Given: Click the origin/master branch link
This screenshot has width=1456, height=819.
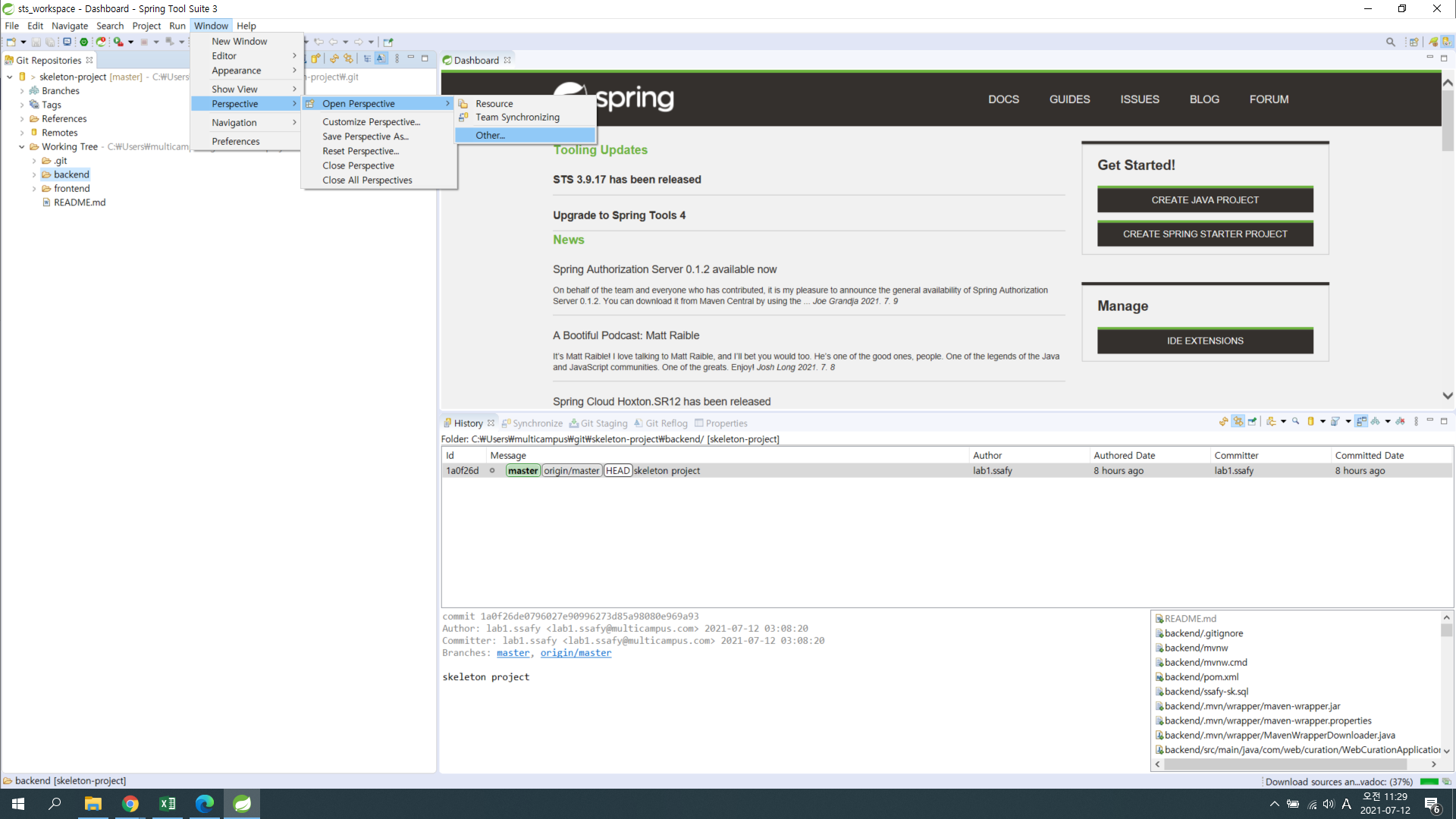Looking at the screenshot, I should [575, 653].
